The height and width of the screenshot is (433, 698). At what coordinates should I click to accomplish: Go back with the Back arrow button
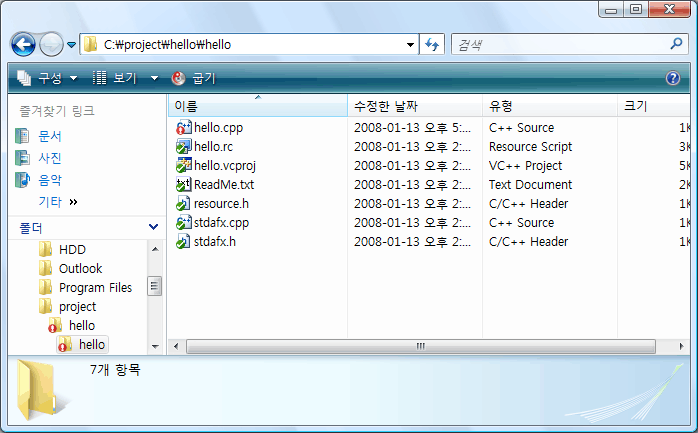(x=24, y=44)
